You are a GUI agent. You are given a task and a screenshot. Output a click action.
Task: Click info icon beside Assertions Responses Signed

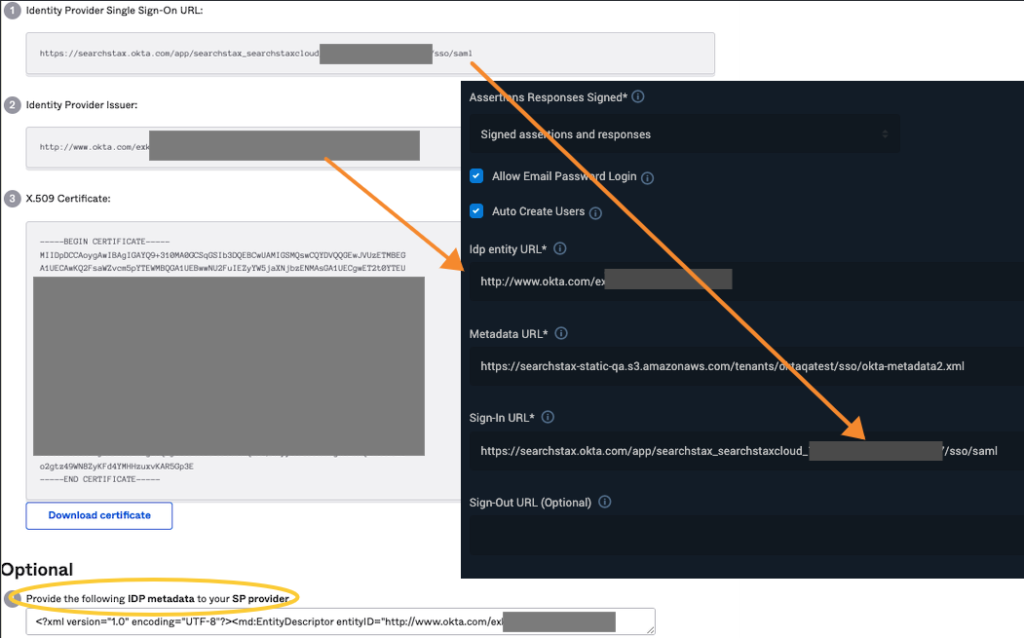(638, 97)
